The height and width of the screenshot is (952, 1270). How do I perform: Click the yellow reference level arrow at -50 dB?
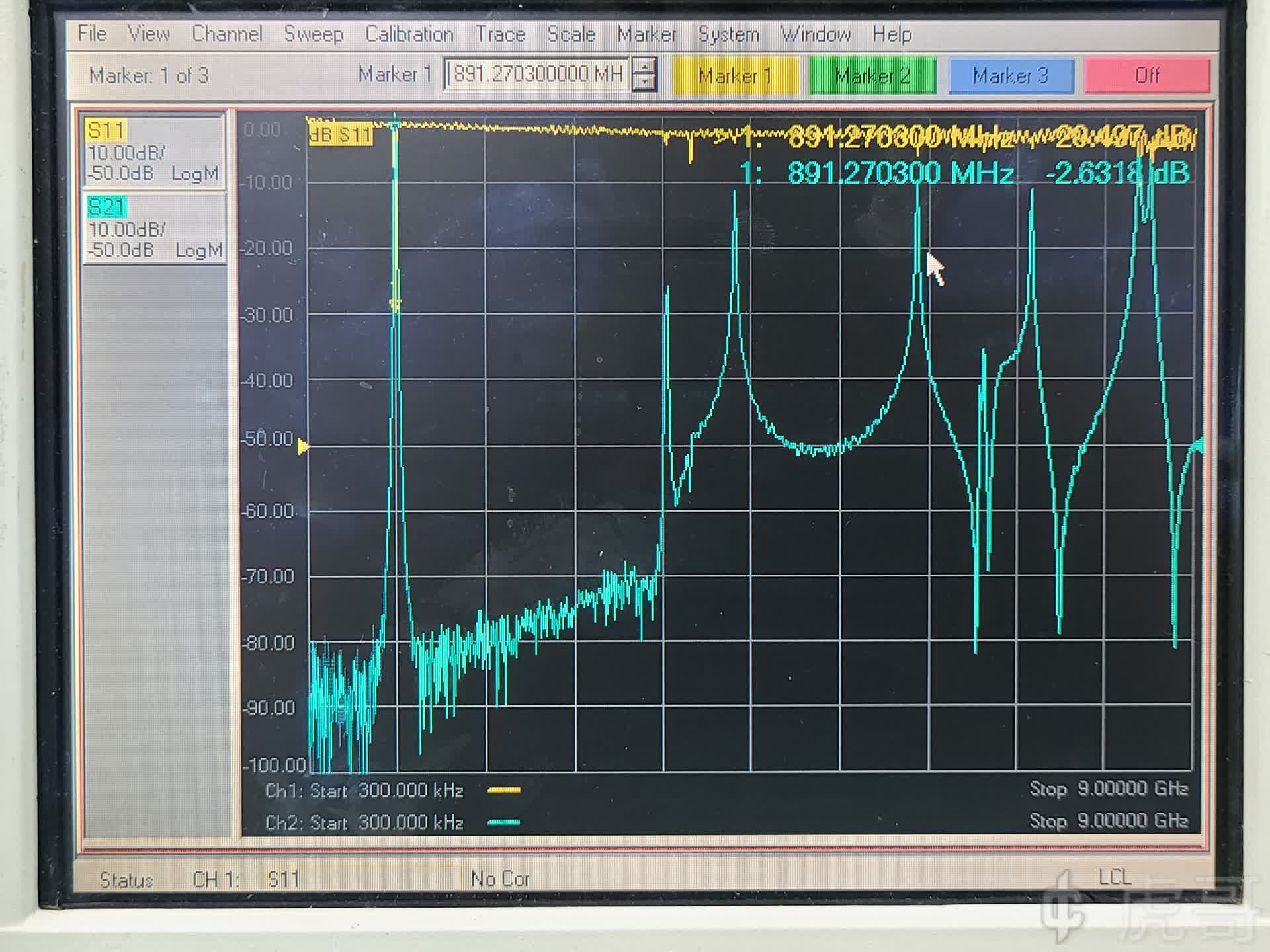click(303, 447)
